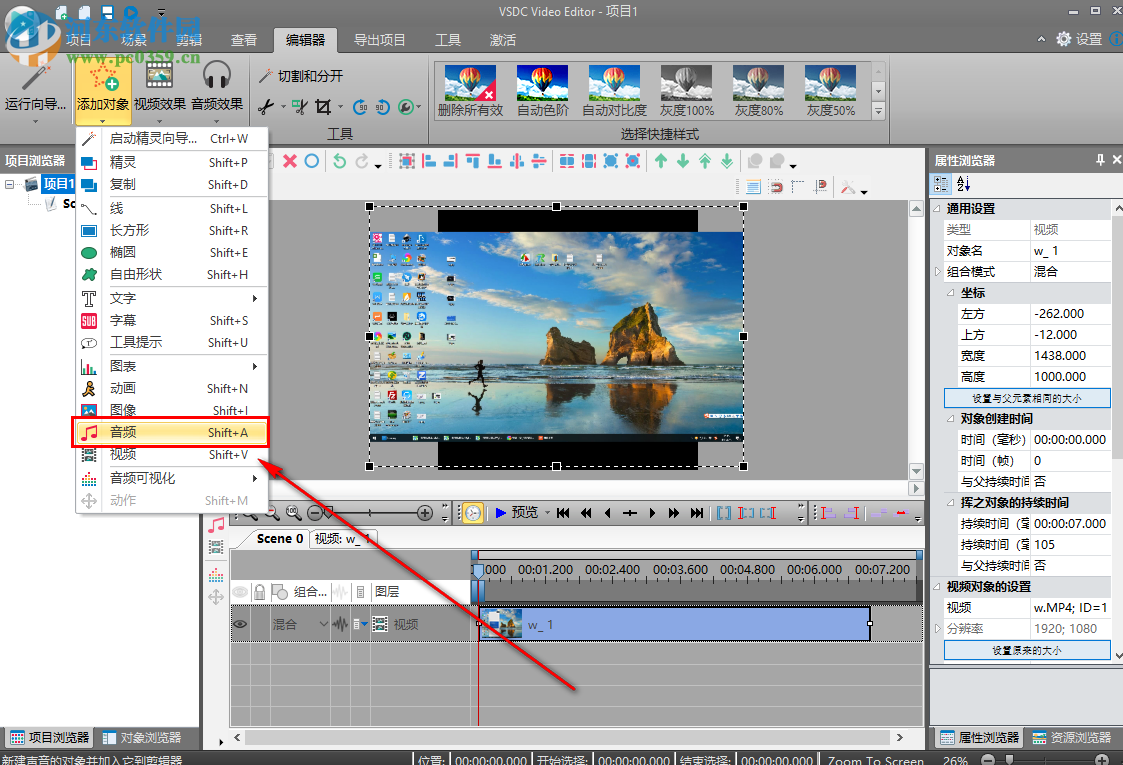The width and height of the screenshot is (1123, 765).
Task: Click the 设置与父元素相同的大小 button
Action: click(1027, 397)
